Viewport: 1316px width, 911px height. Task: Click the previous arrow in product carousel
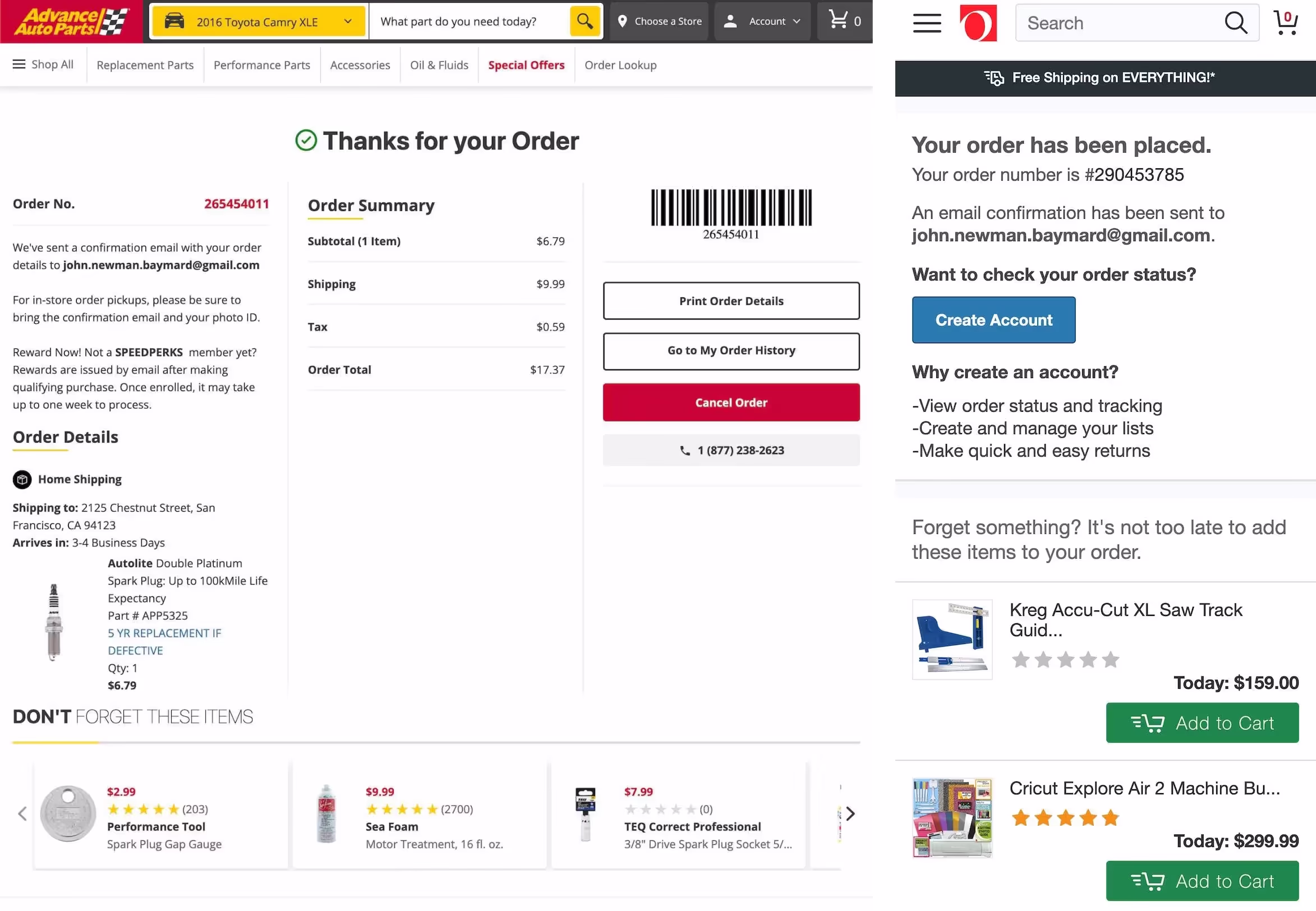click(22, 813)
